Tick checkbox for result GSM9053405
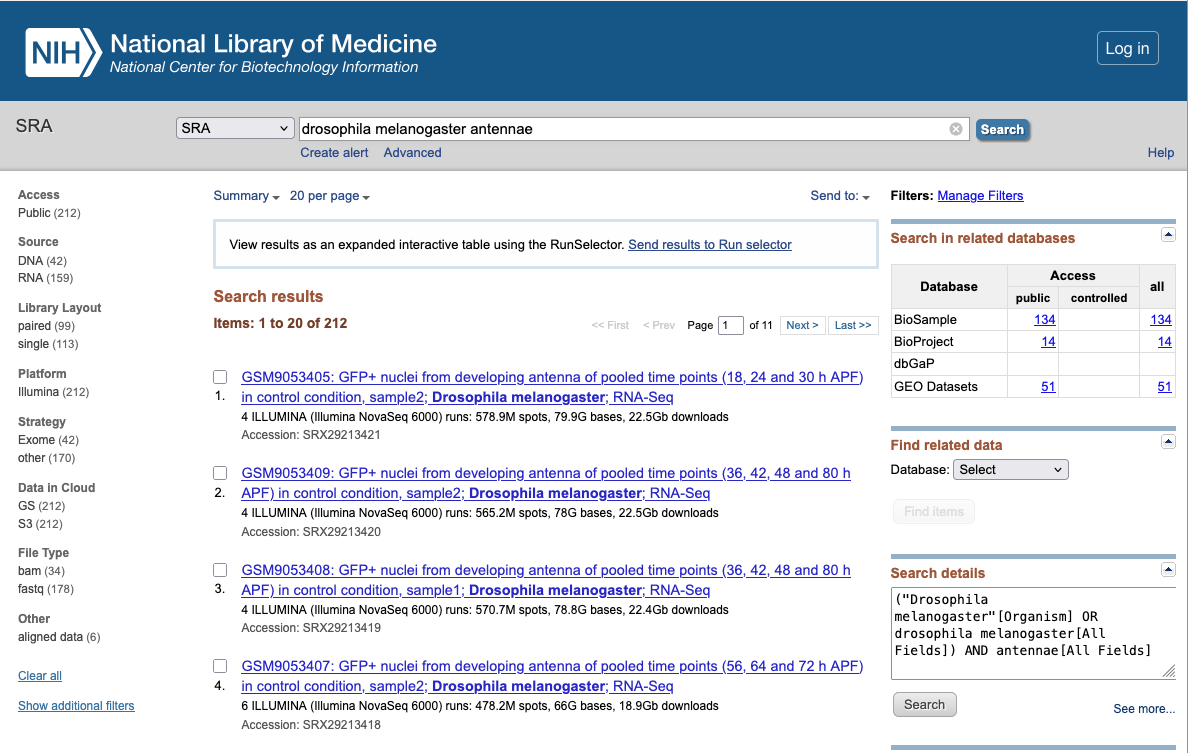 pos(220,378)
